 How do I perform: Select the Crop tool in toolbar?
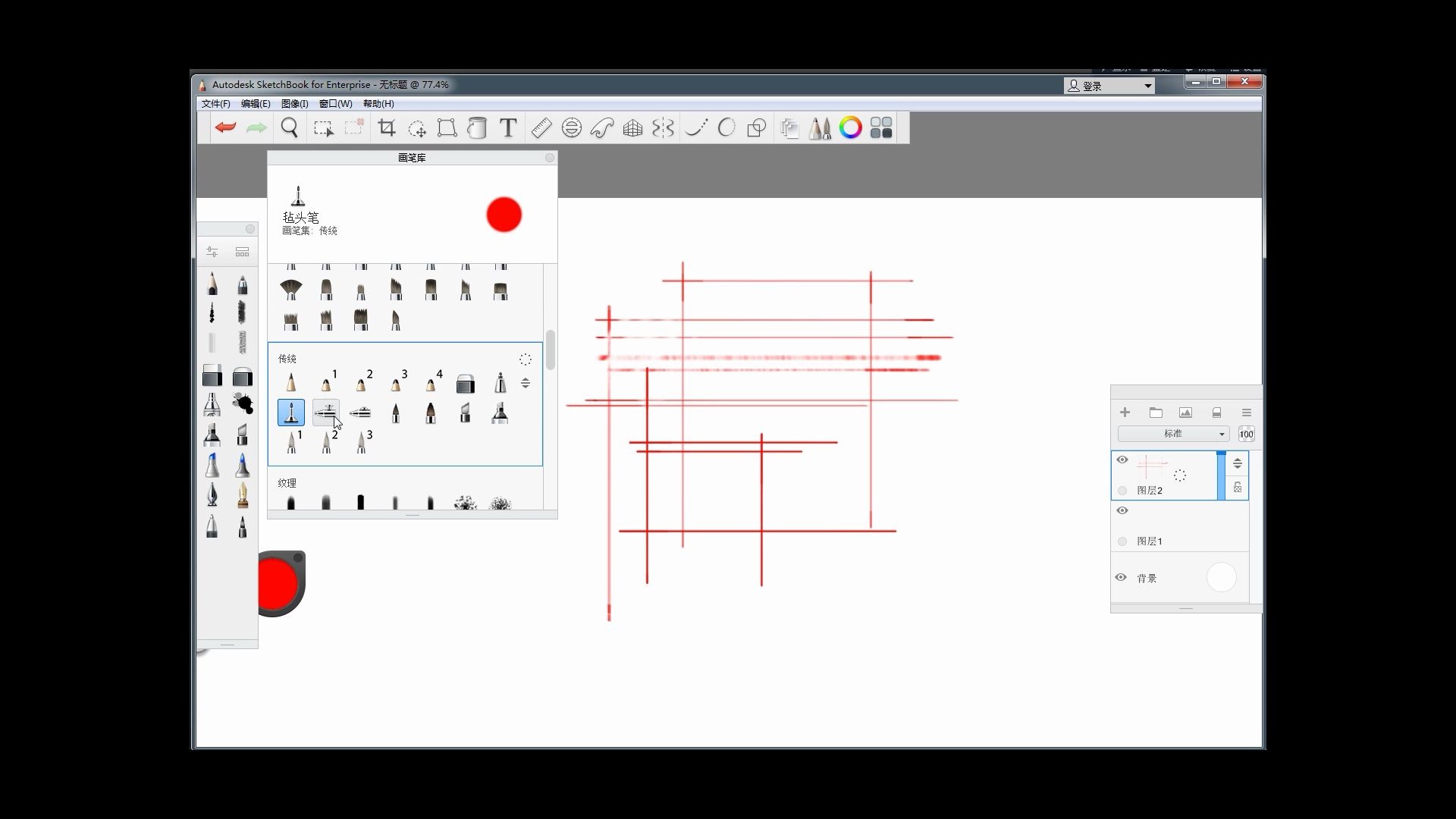point(387,127)
